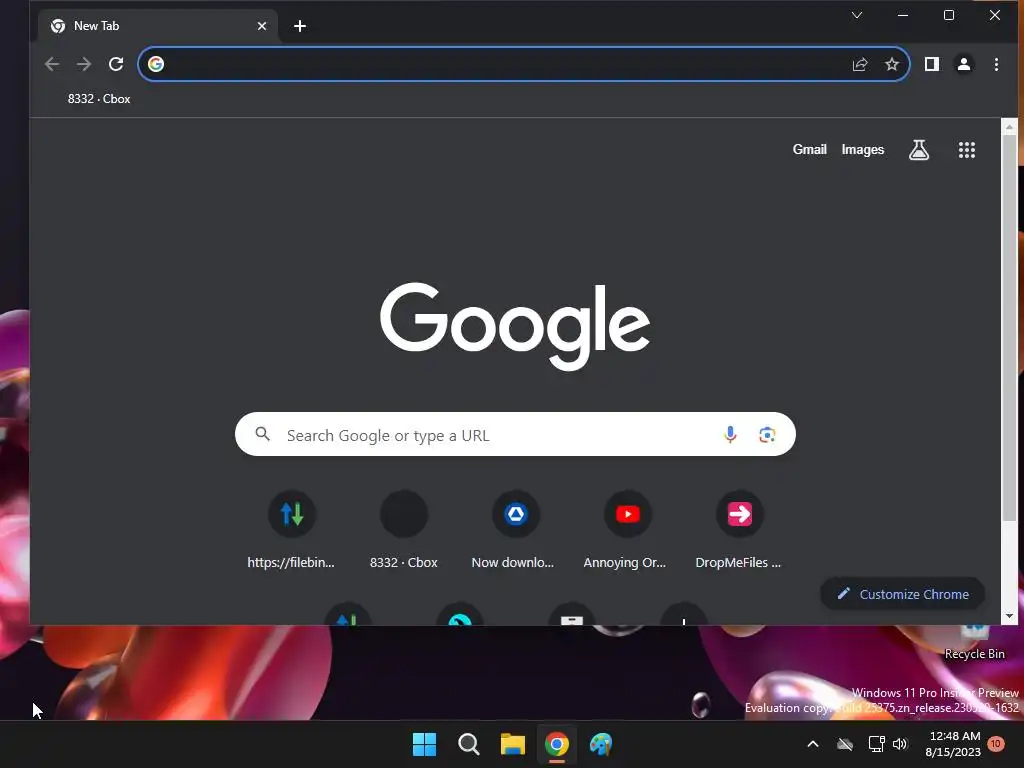Search by image with Google Lens icon
Image resolution: width=1024 pixels, height=768 pixels.
[x=767, y=434]
